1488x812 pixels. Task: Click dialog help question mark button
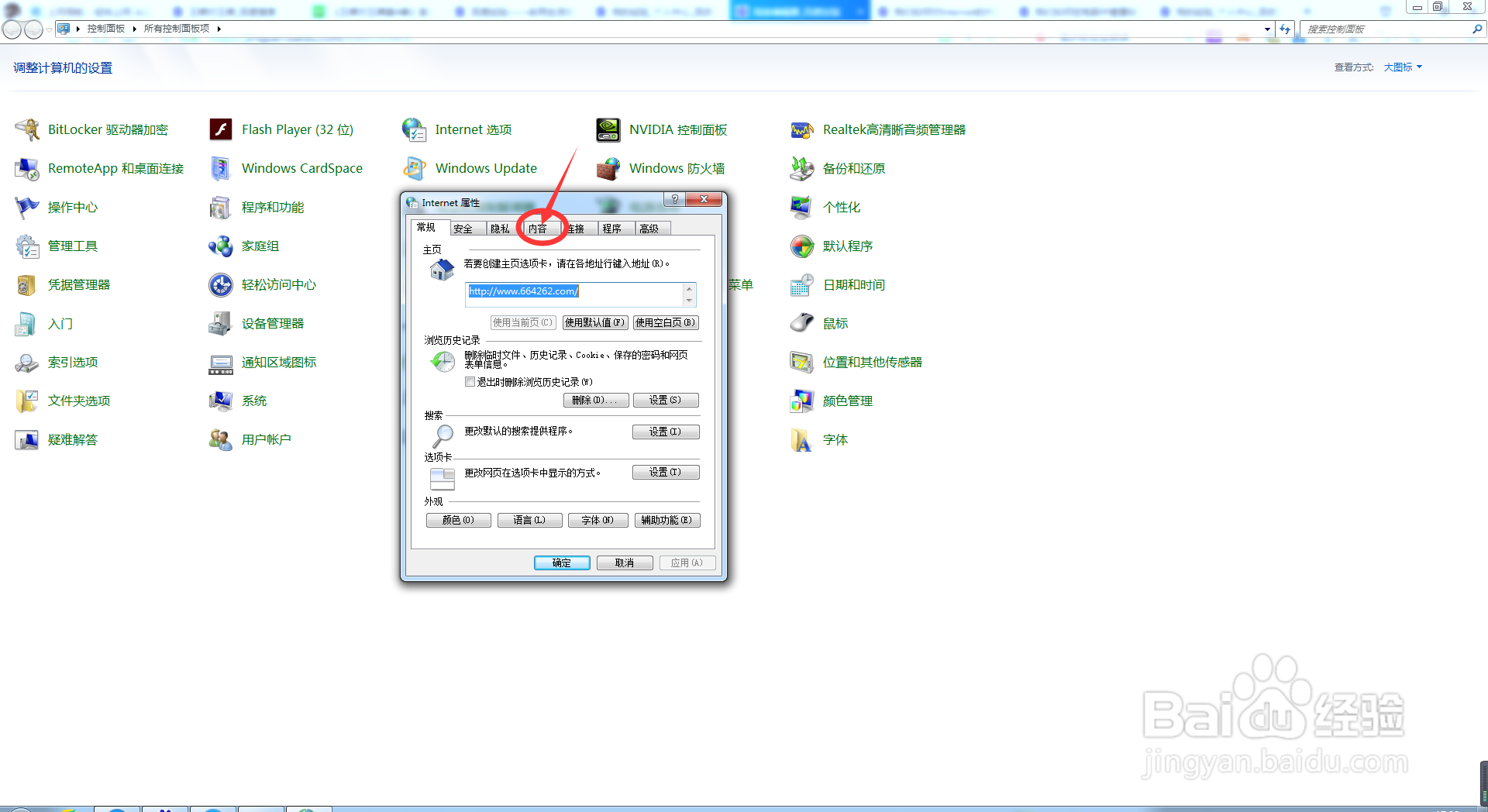(x=675, y=199)
